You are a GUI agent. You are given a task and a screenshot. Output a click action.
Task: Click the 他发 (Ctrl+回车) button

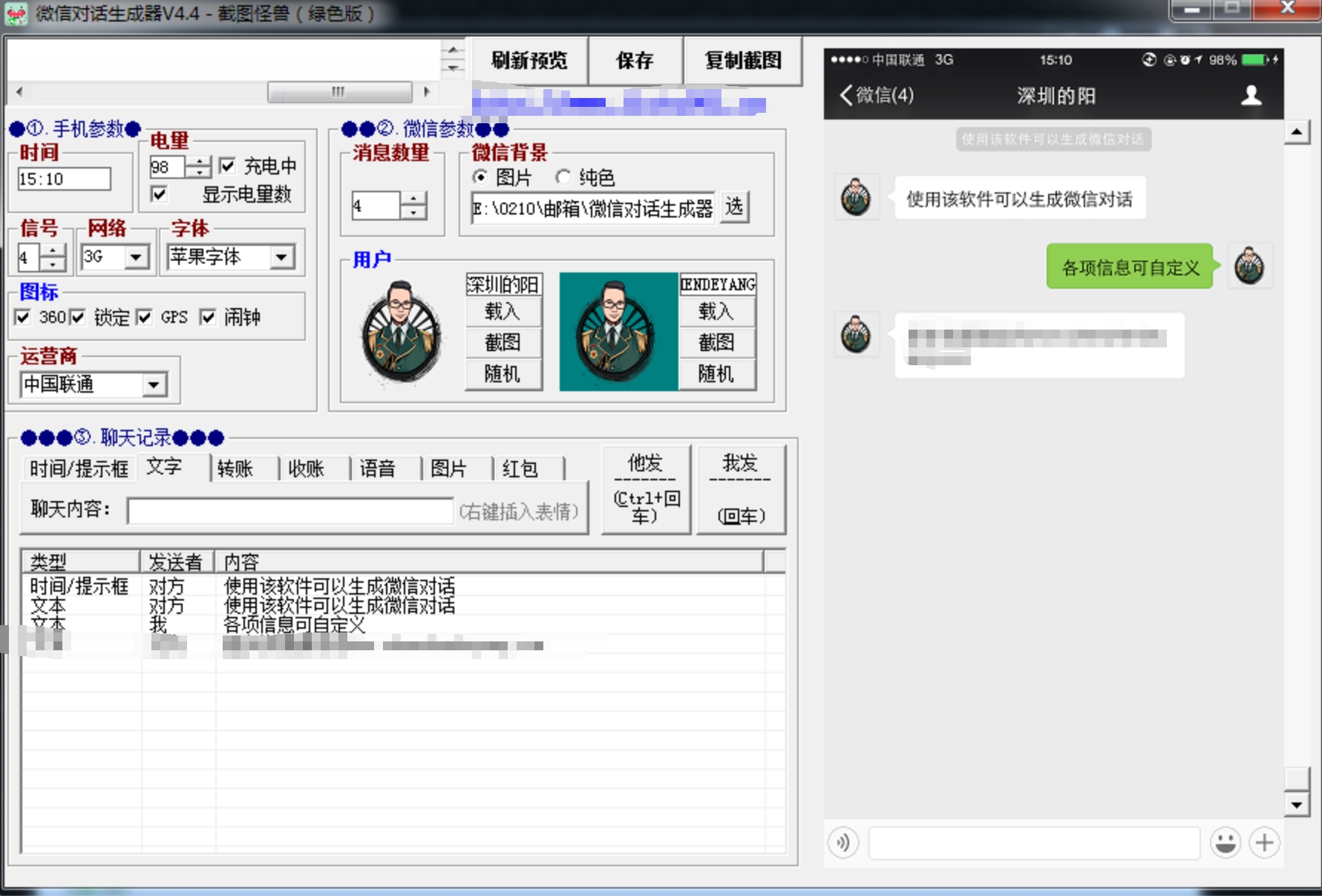[x=646, y=489]
